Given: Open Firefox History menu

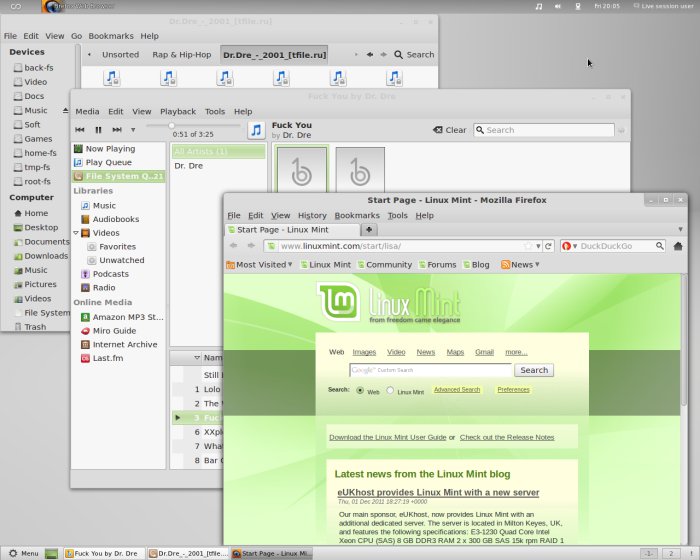Looking at the screenshot, I should coord(312,216).
